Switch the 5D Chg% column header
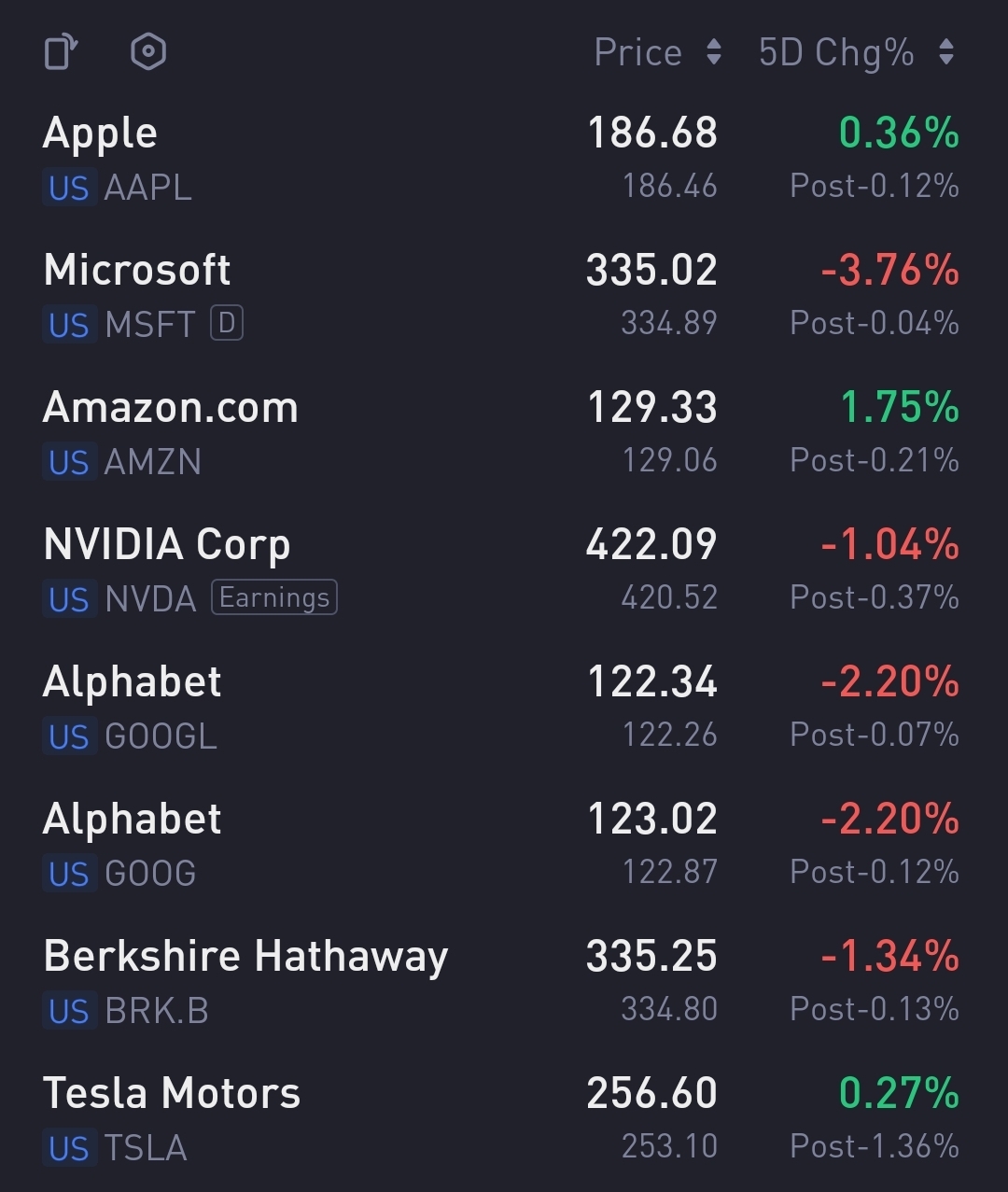Image resolution: width=1008 pixels, height=1192 pixels. 836,52
